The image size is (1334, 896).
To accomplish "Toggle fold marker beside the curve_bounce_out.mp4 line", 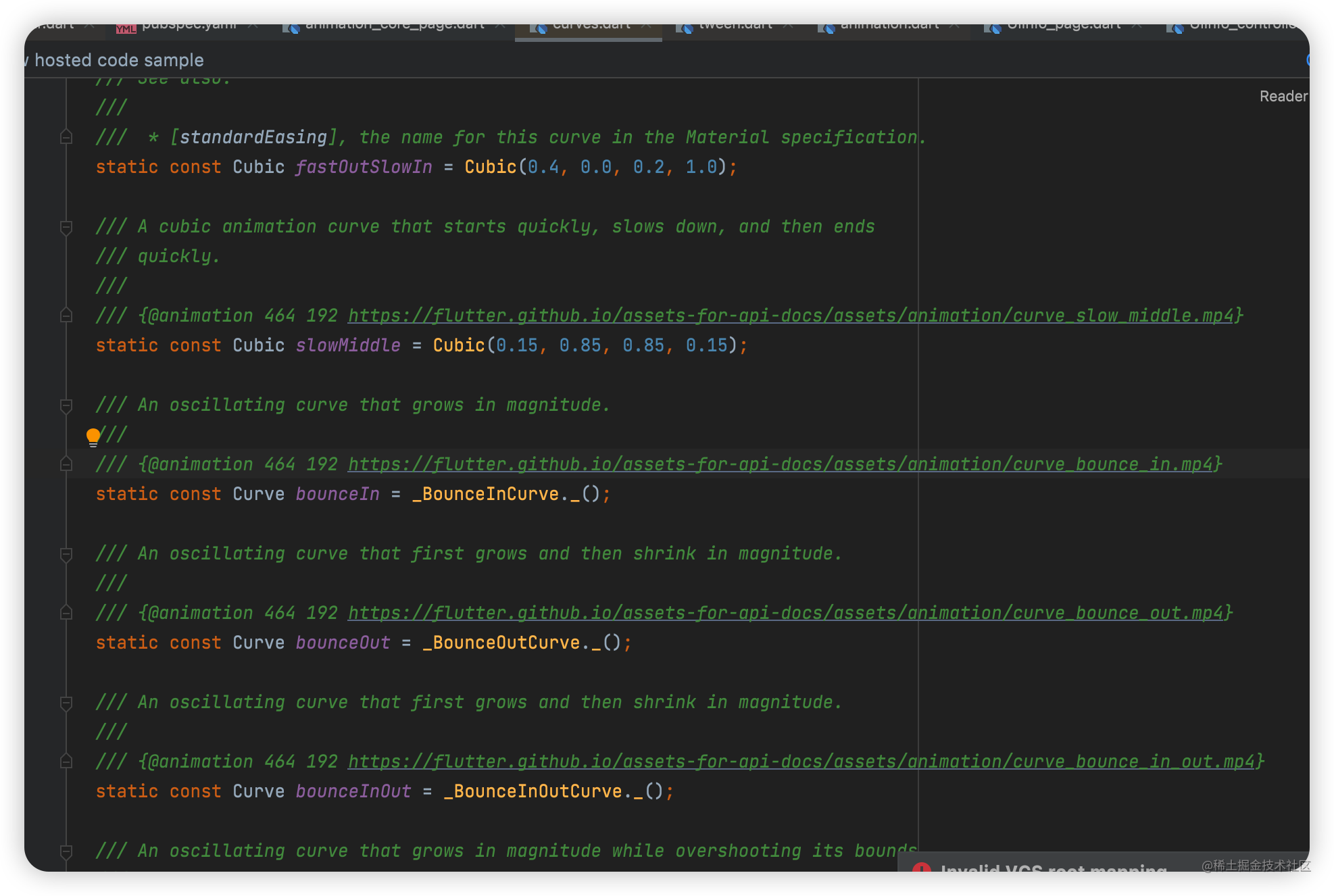I will click(66, 613).
